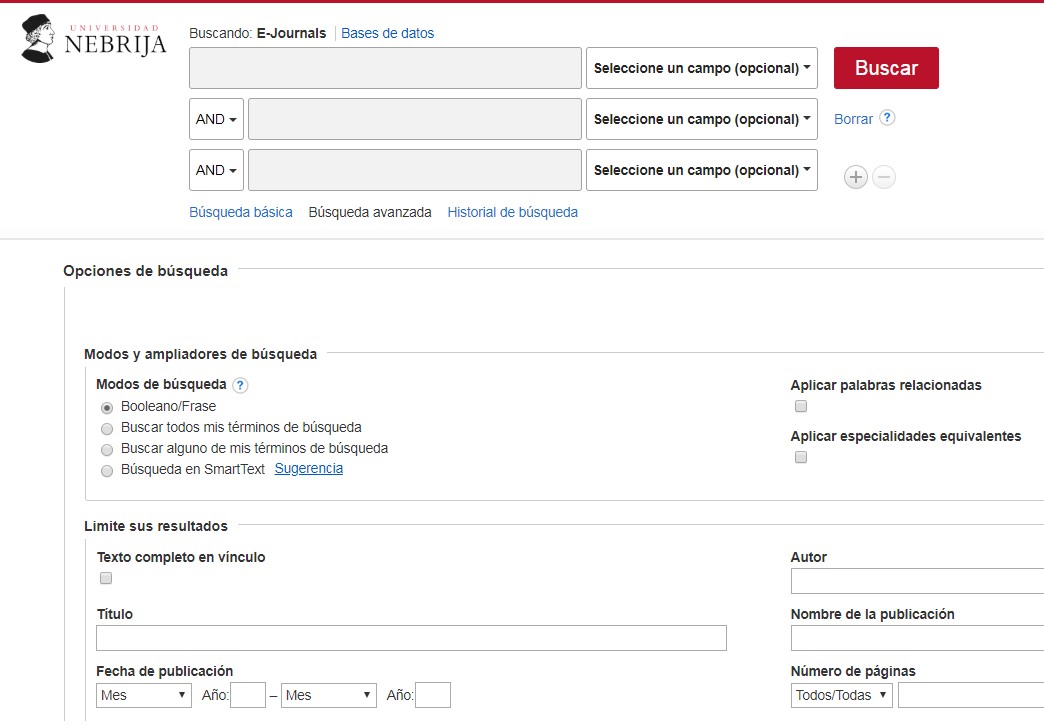Check Aplicar especialidades equivalentes box

tap(800, 458)
